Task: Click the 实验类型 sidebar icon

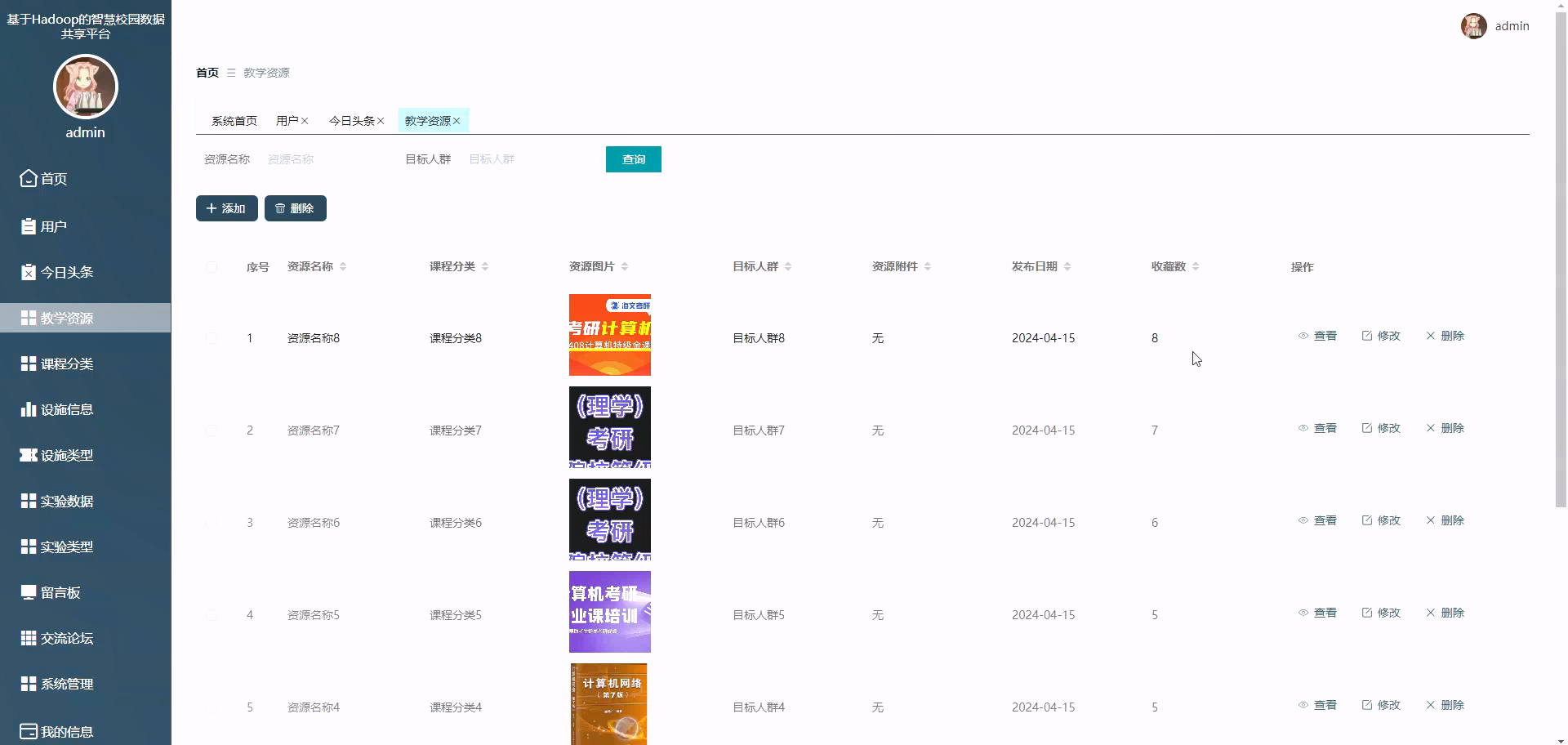Action: coord(29,546)
